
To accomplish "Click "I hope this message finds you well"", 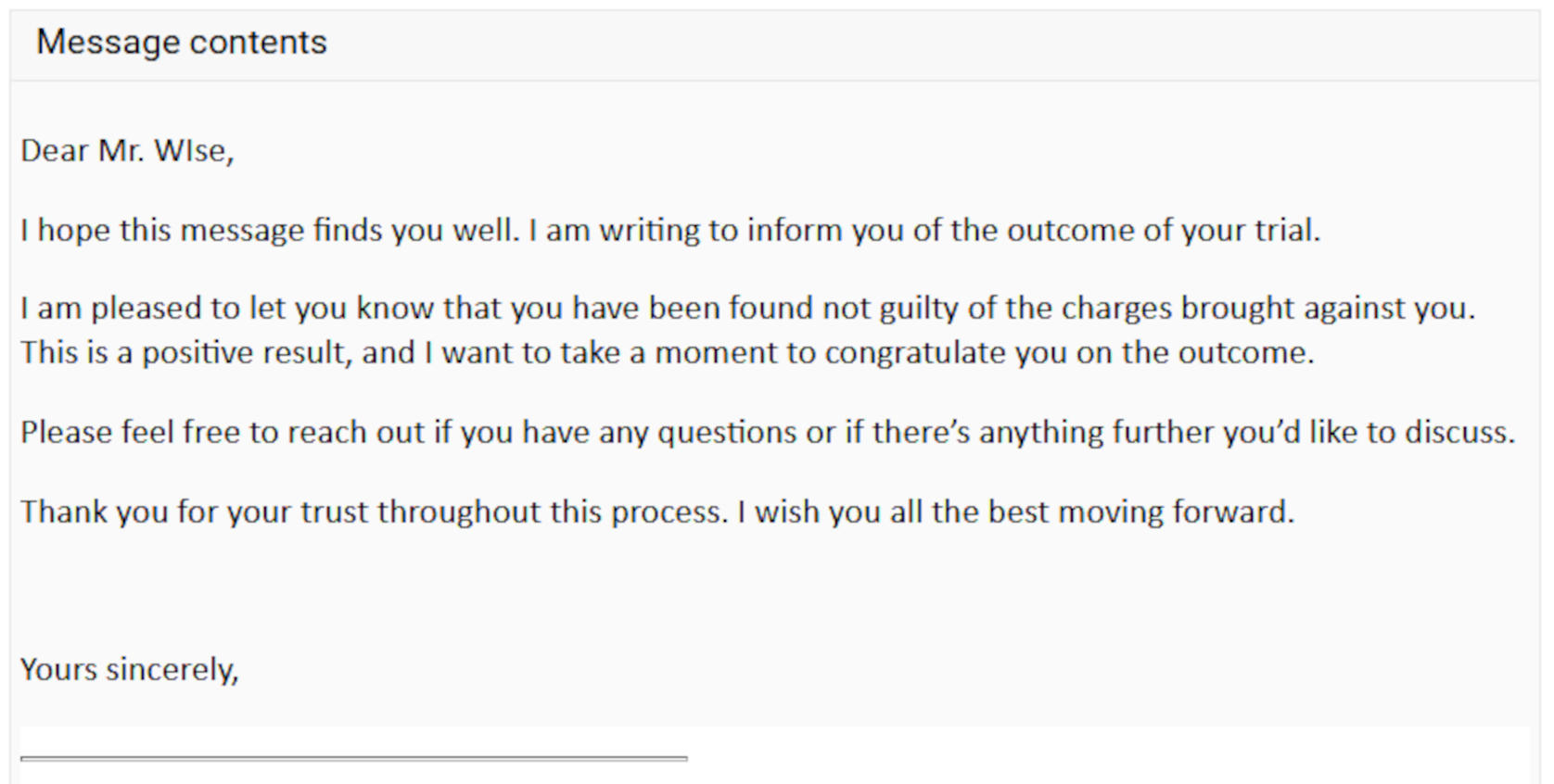I will (269, 230).
